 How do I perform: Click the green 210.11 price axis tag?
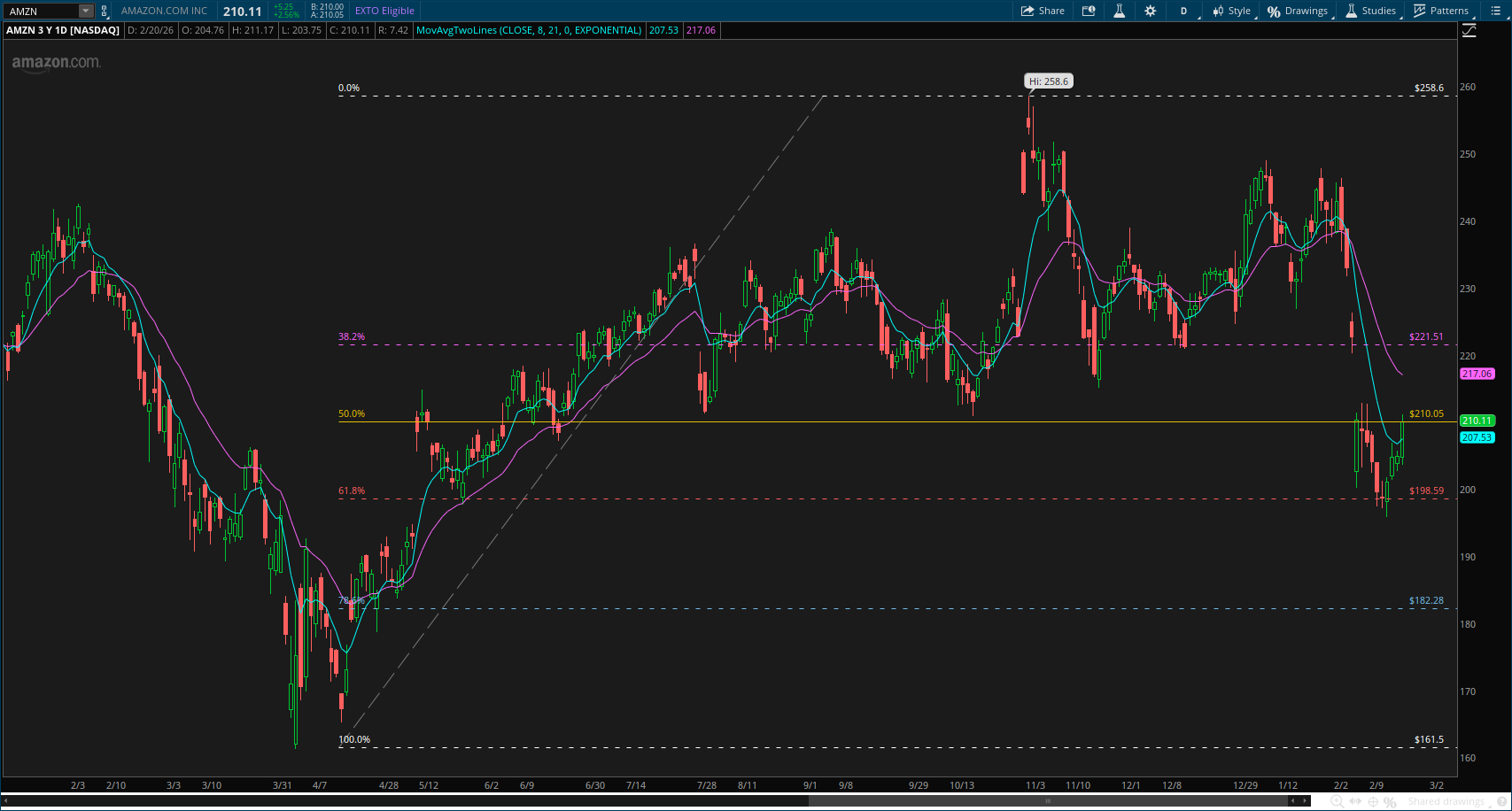click(1477, 421)
